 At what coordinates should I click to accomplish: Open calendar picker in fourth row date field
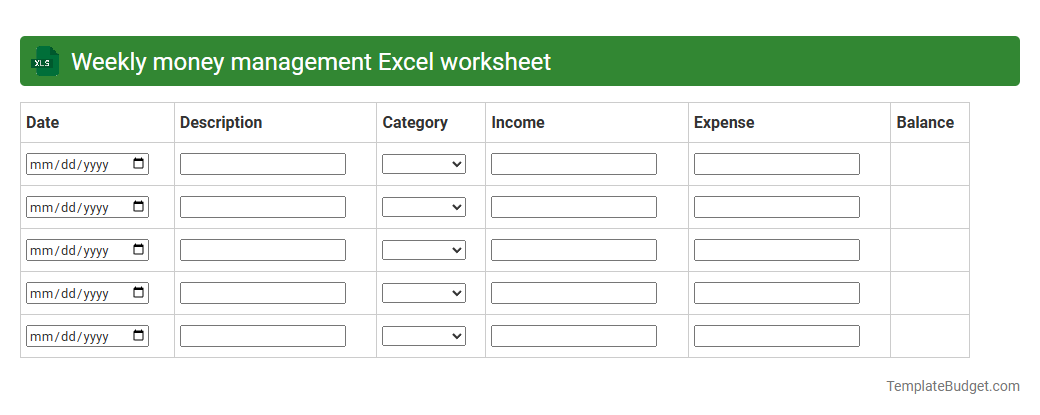click(139, 292)
